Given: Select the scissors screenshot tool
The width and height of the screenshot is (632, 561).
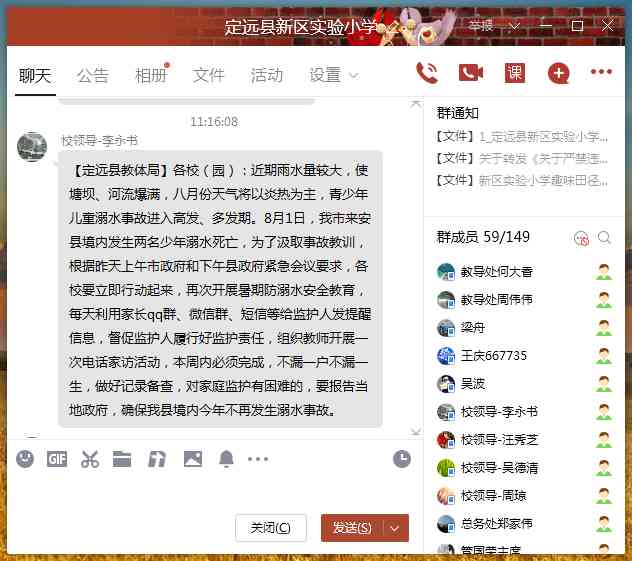Looking at the screenshot, I should [90, 459].
